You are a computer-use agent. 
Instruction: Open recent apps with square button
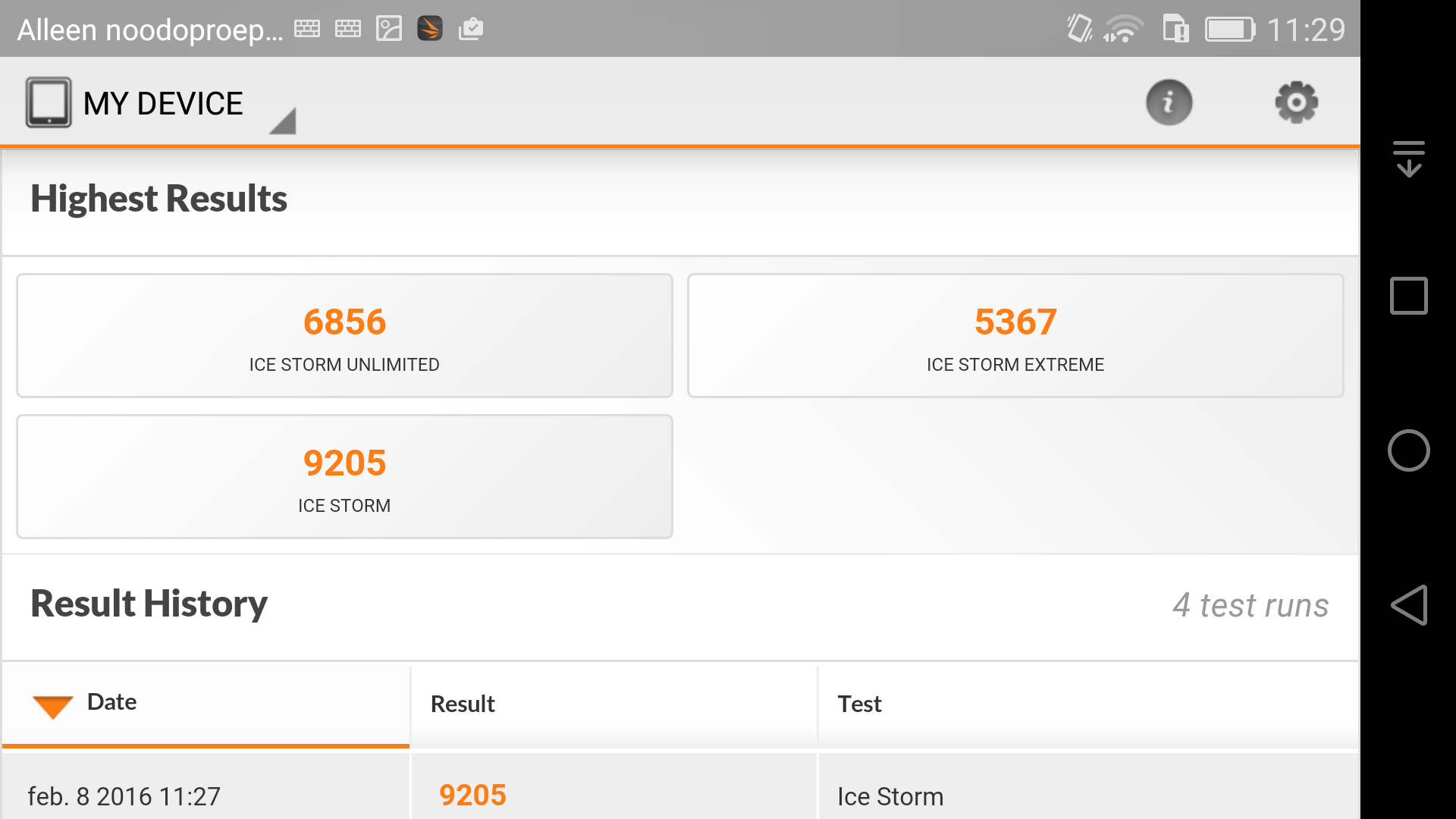point(1408,296)
